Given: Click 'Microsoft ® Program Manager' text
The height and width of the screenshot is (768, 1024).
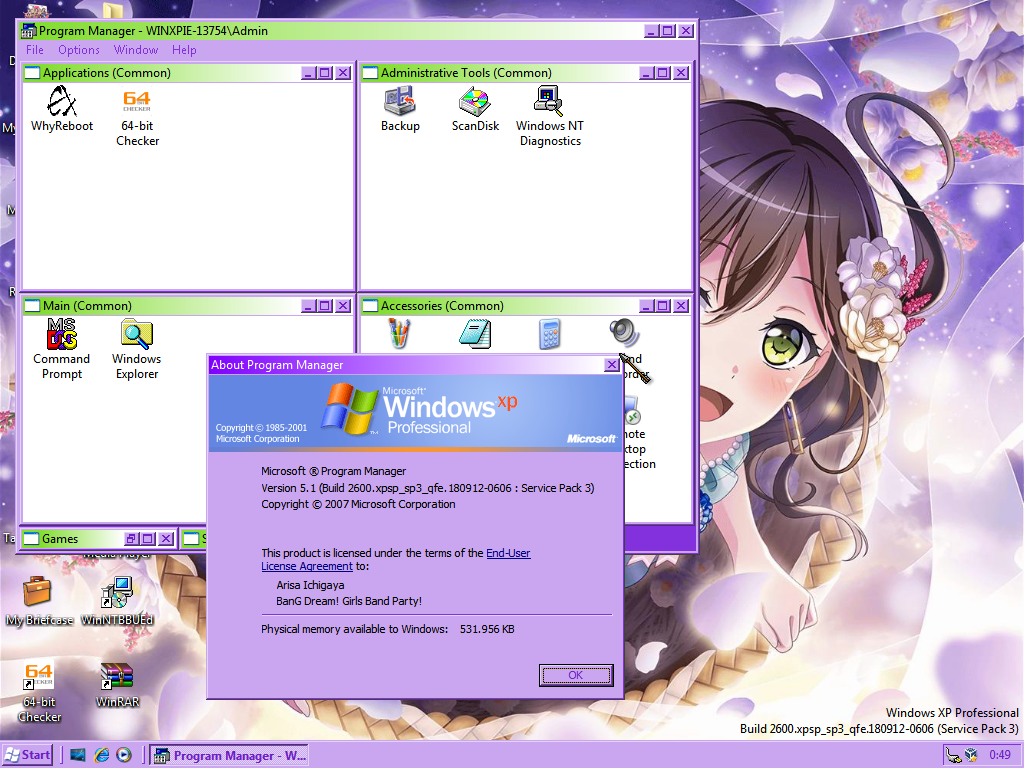Looking at the screenshot, I should coord(334,471).
